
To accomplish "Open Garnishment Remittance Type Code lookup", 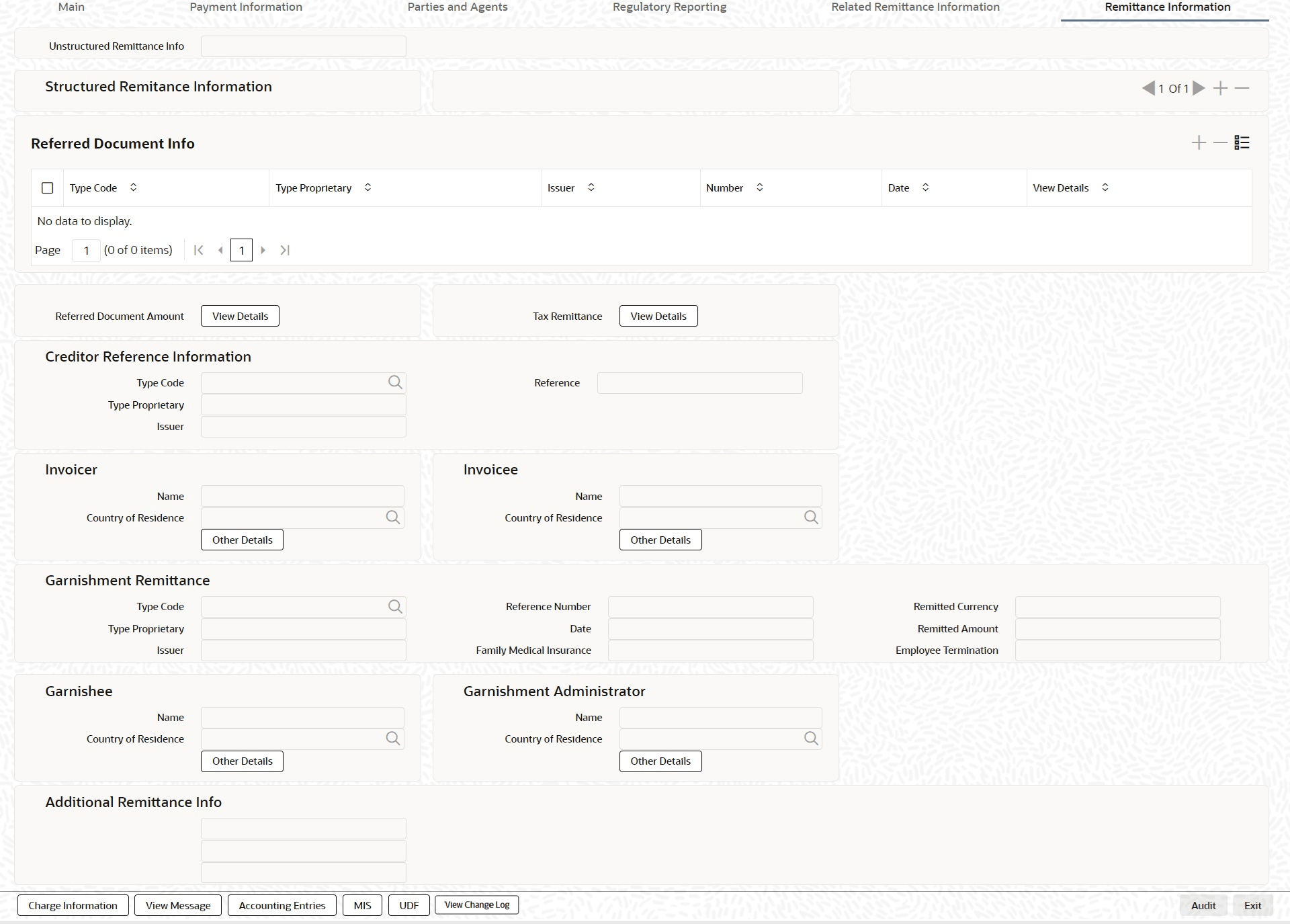I will click(x=395, y=607).
